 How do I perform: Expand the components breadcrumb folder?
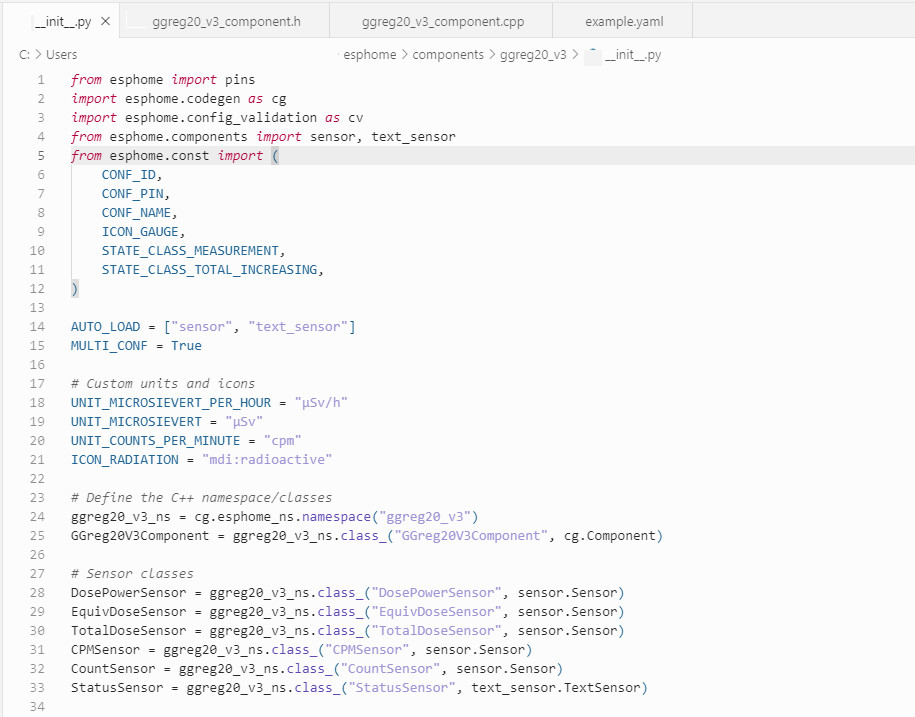[x=448, y=55]
